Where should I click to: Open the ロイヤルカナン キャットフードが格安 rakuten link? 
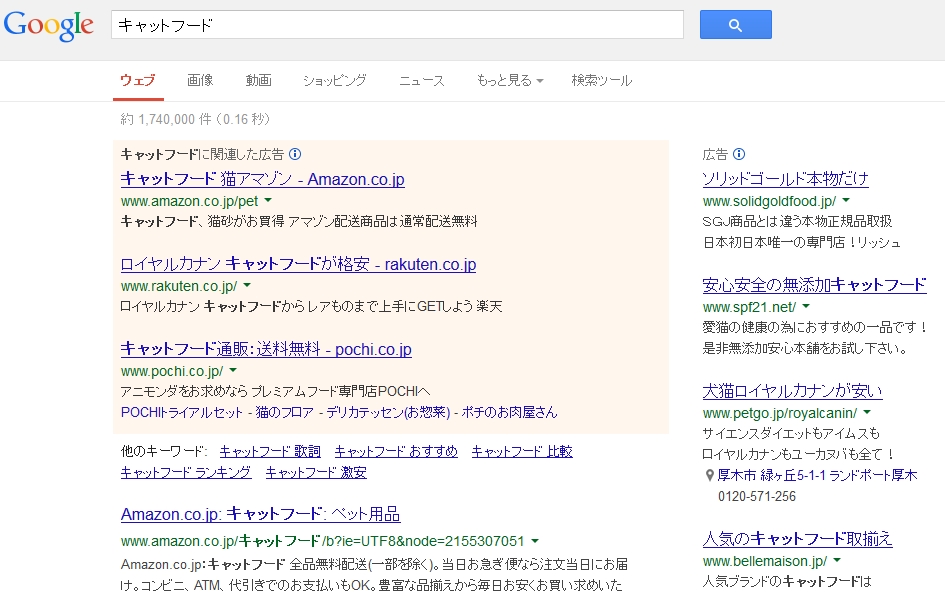[x=298, y=265]
